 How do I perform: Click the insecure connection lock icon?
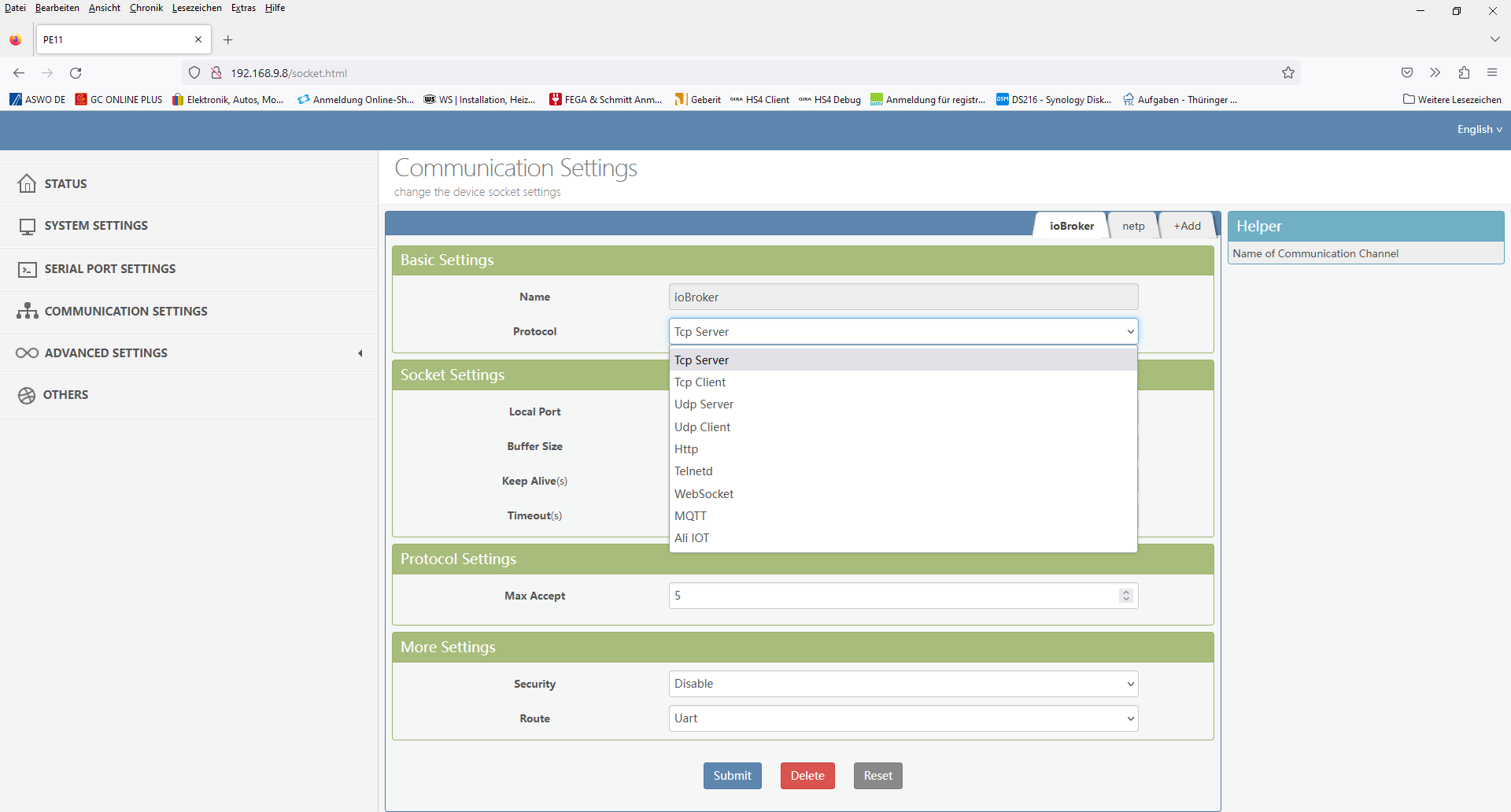pyautogui.click(x=216, y=73)
